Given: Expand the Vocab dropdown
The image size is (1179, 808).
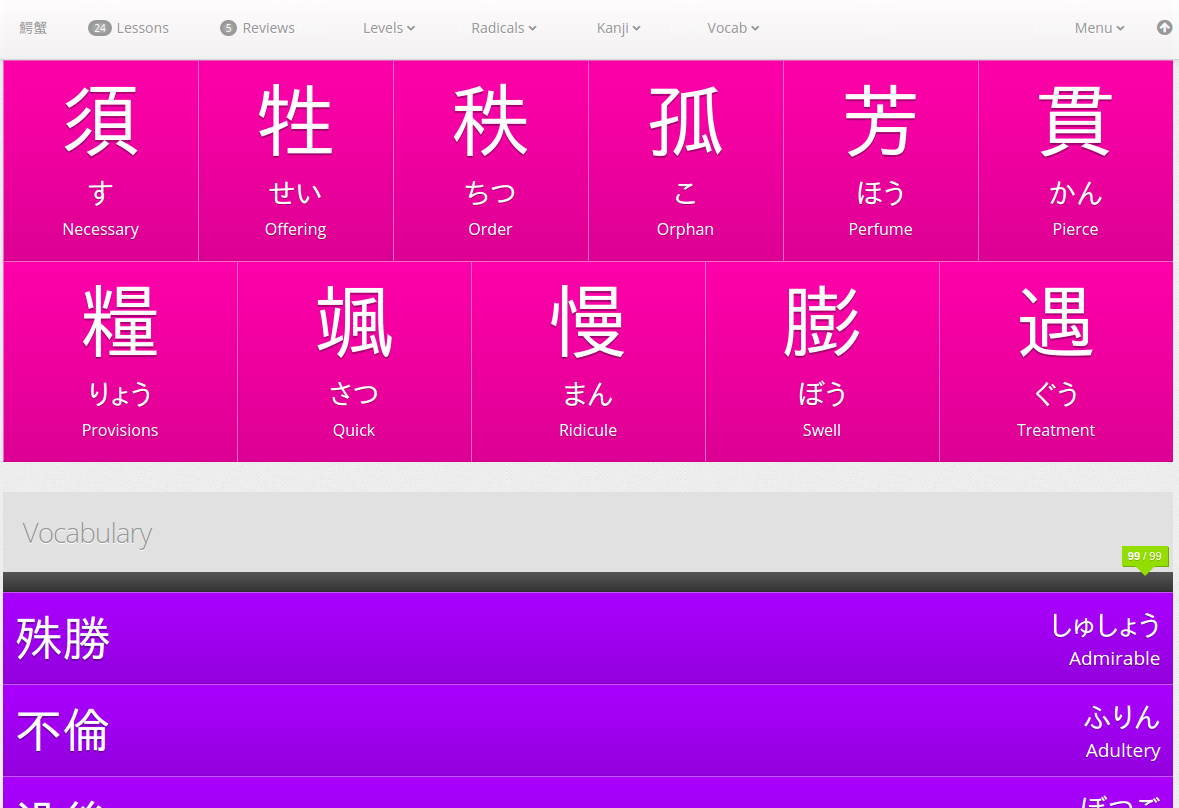Looking at the screenshot, I should coord(733,28).
